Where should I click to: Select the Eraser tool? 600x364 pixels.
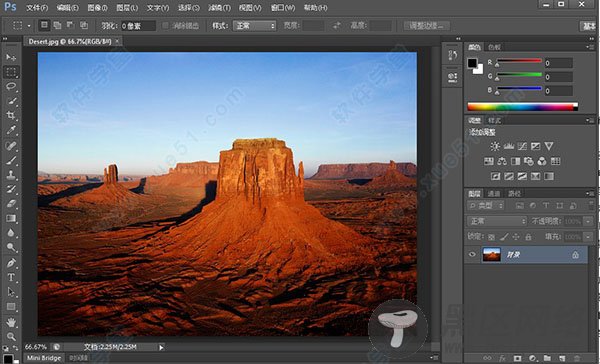point(11,204)
